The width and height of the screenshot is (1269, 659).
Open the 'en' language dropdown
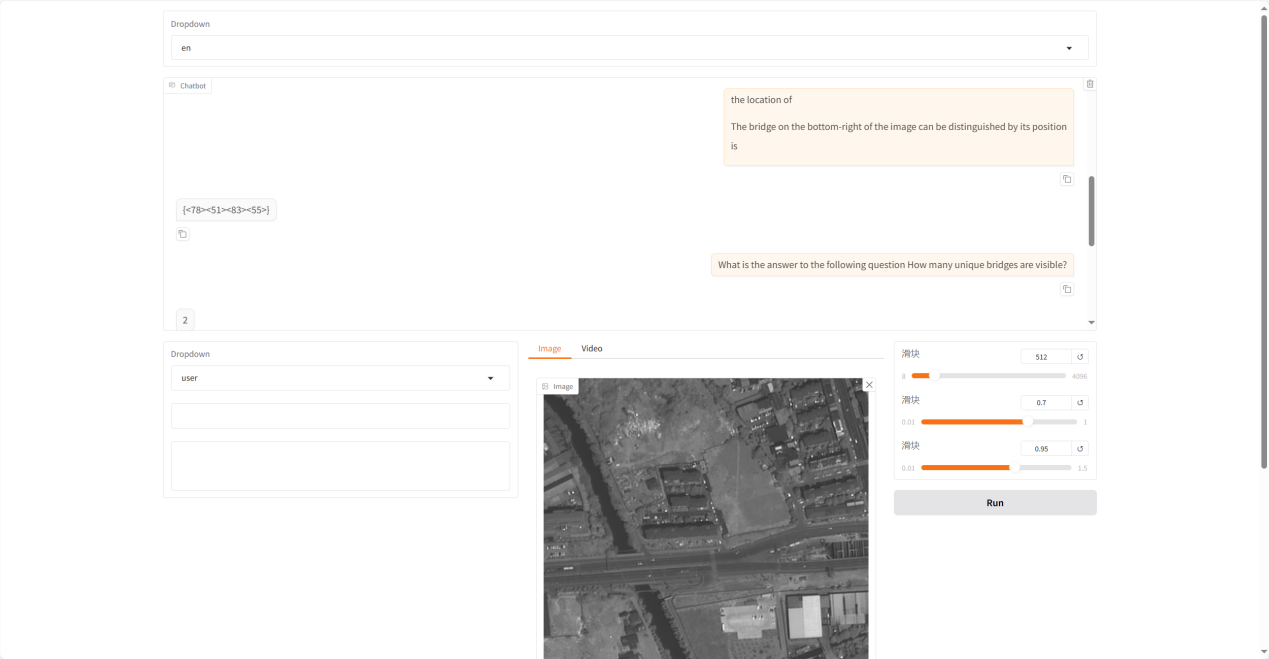[x=629, y=48]
